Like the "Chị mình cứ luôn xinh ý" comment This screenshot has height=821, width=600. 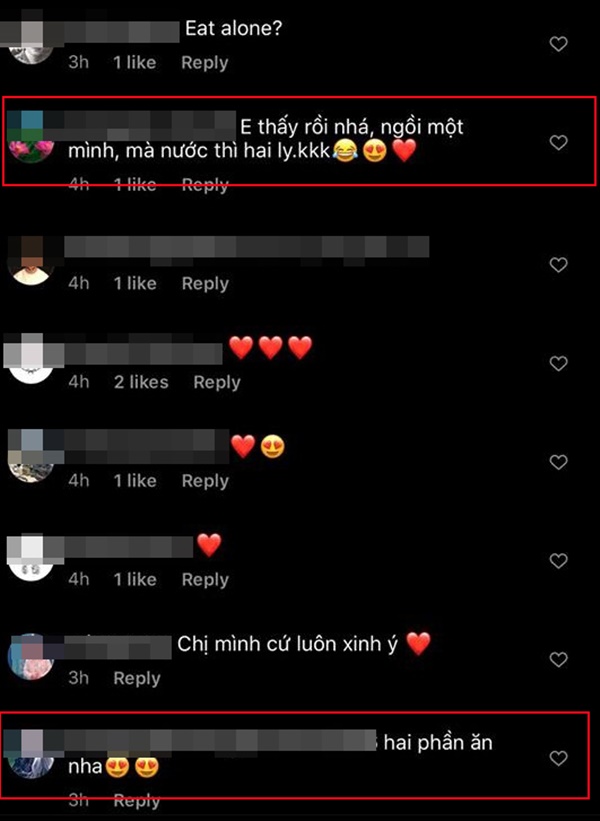tap(558, 659)
